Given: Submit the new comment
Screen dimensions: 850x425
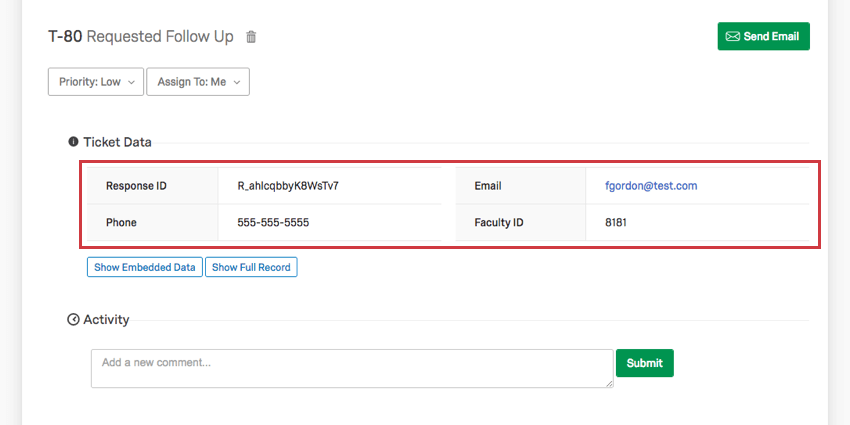Looking at the screenshot, I should [x=645, y=363].
